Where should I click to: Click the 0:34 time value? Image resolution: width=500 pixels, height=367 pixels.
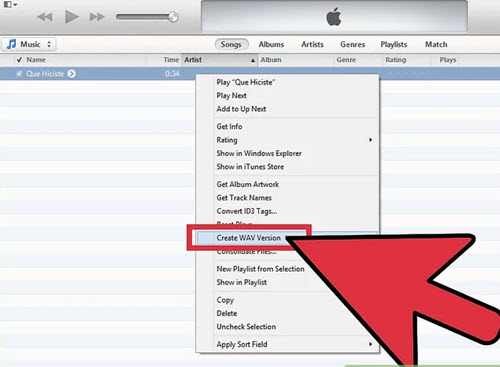[172, 74]
